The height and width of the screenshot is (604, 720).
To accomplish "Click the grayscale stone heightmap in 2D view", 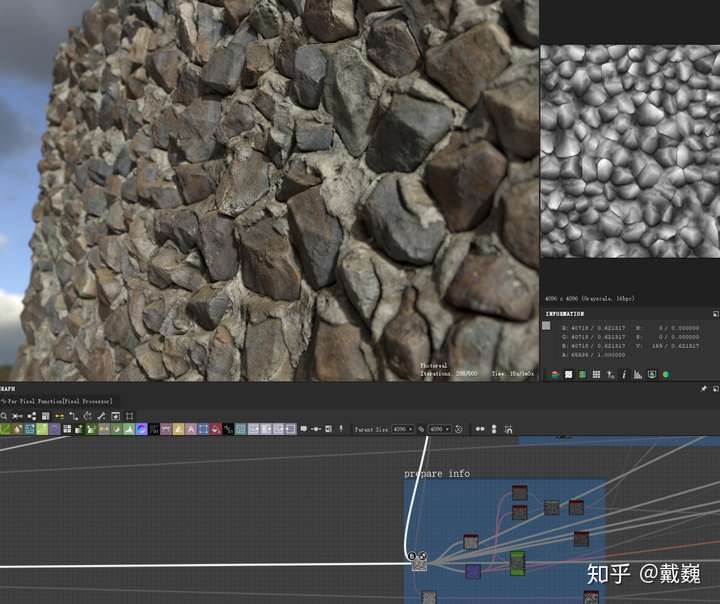I will pyautogui.click(x=630, y=151).
